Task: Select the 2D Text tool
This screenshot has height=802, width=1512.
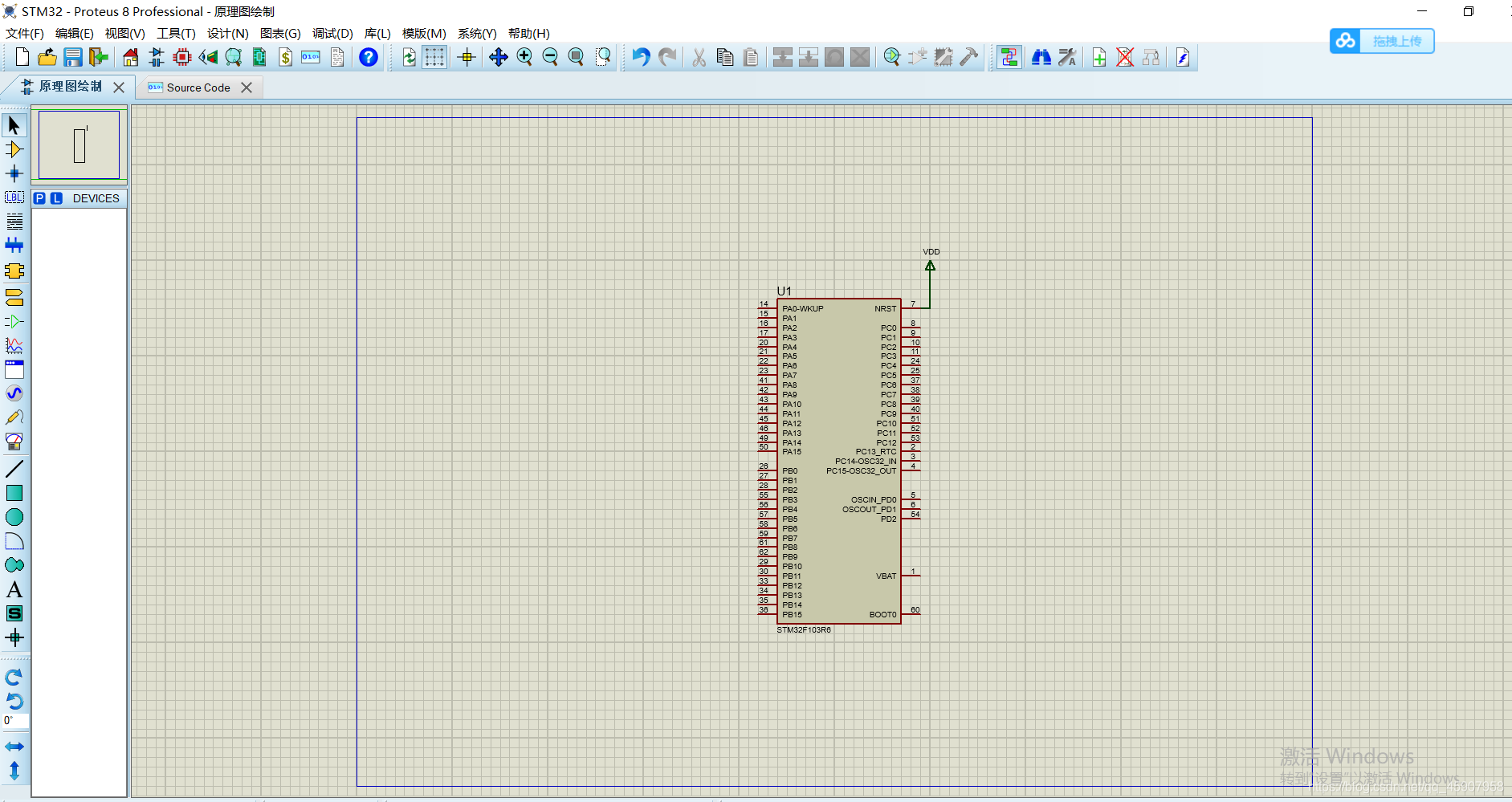Action: point(14,589)
